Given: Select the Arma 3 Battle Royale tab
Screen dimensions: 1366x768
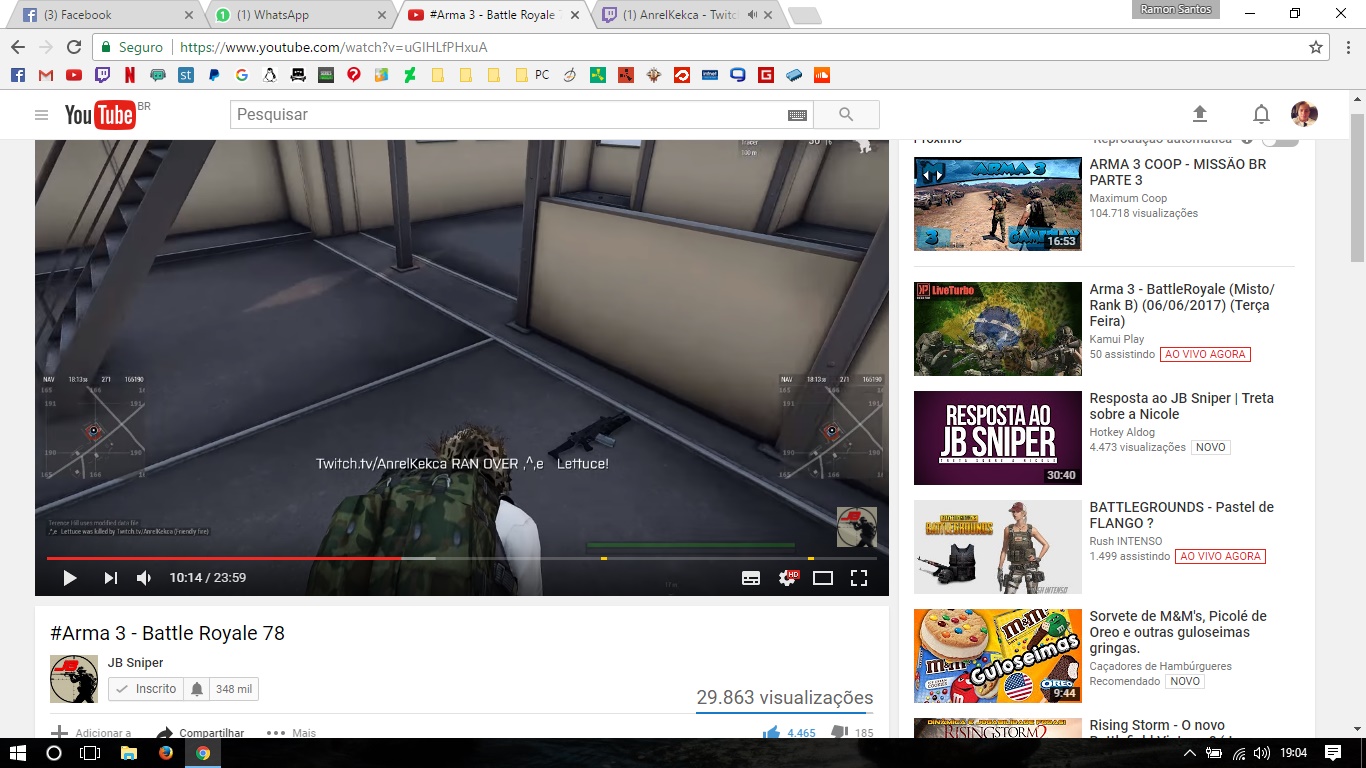Looking at the screenshot, I should click(492, 15).
